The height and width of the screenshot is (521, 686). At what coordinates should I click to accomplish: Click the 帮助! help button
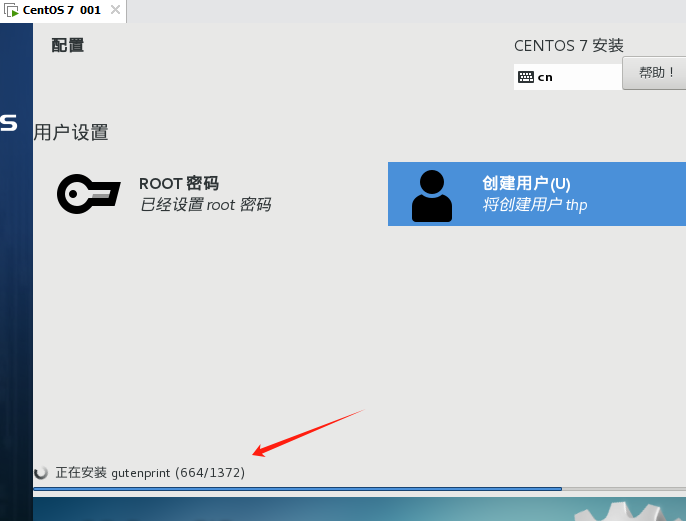click(654, 73)
